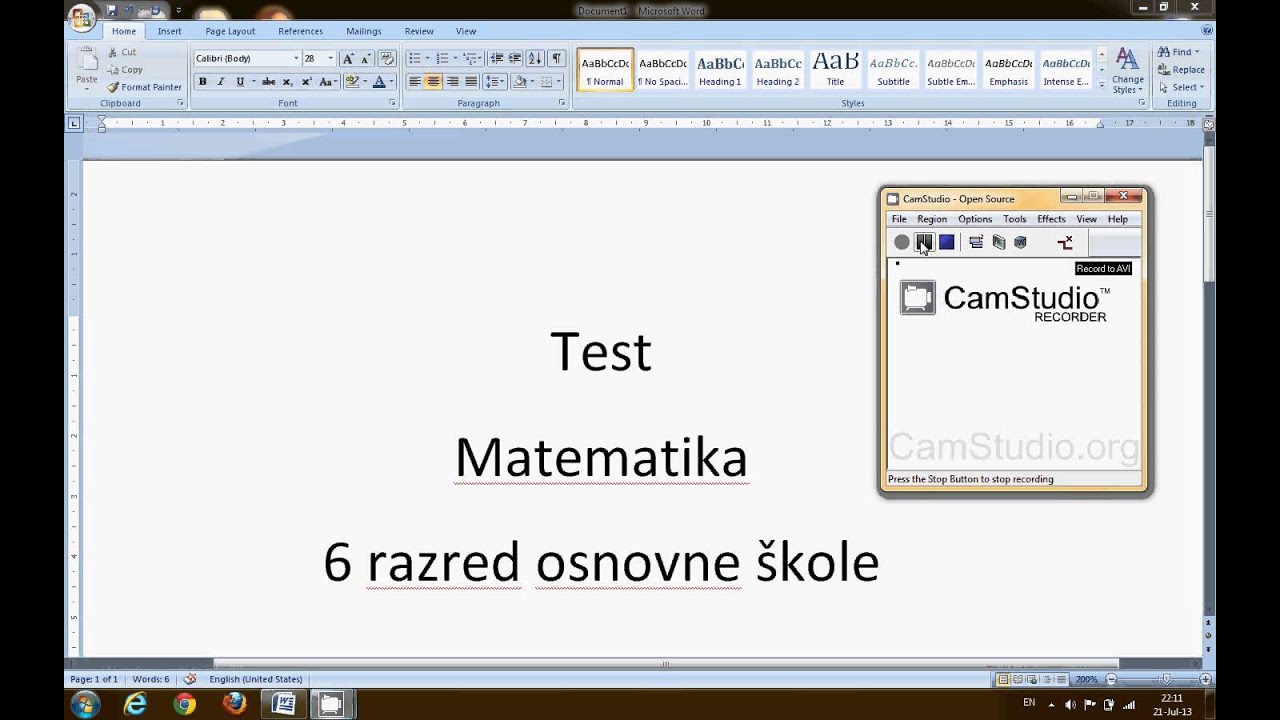Click the Grow Font icon
This screenshot has height=720, width=1280.
point(348,59)
